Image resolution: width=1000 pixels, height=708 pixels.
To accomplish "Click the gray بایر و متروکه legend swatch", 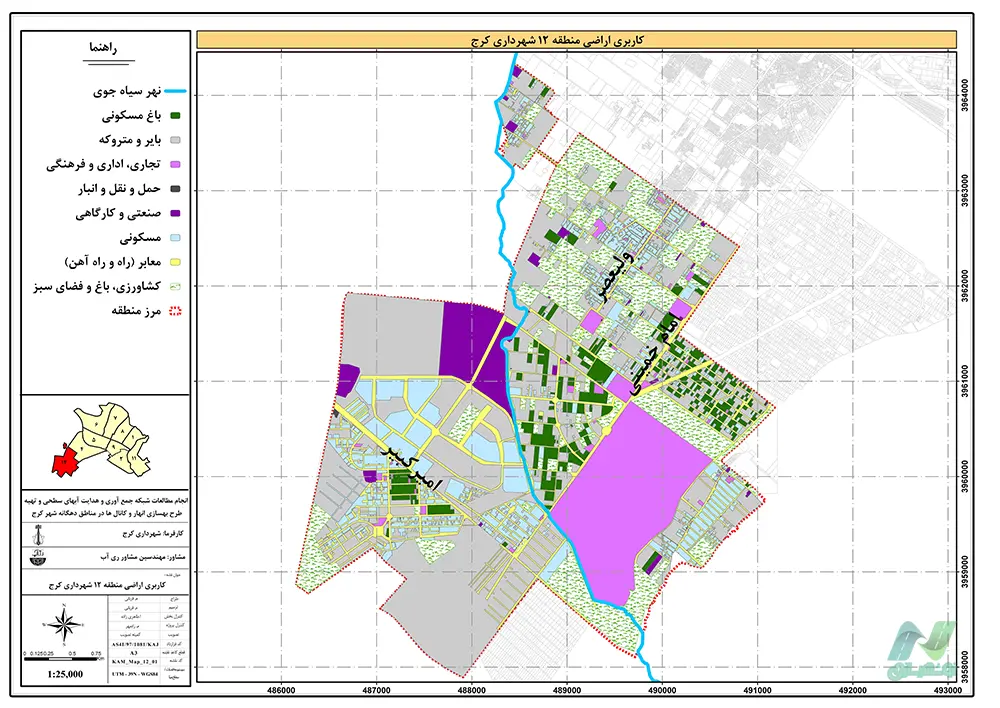I will pos(175,141).
